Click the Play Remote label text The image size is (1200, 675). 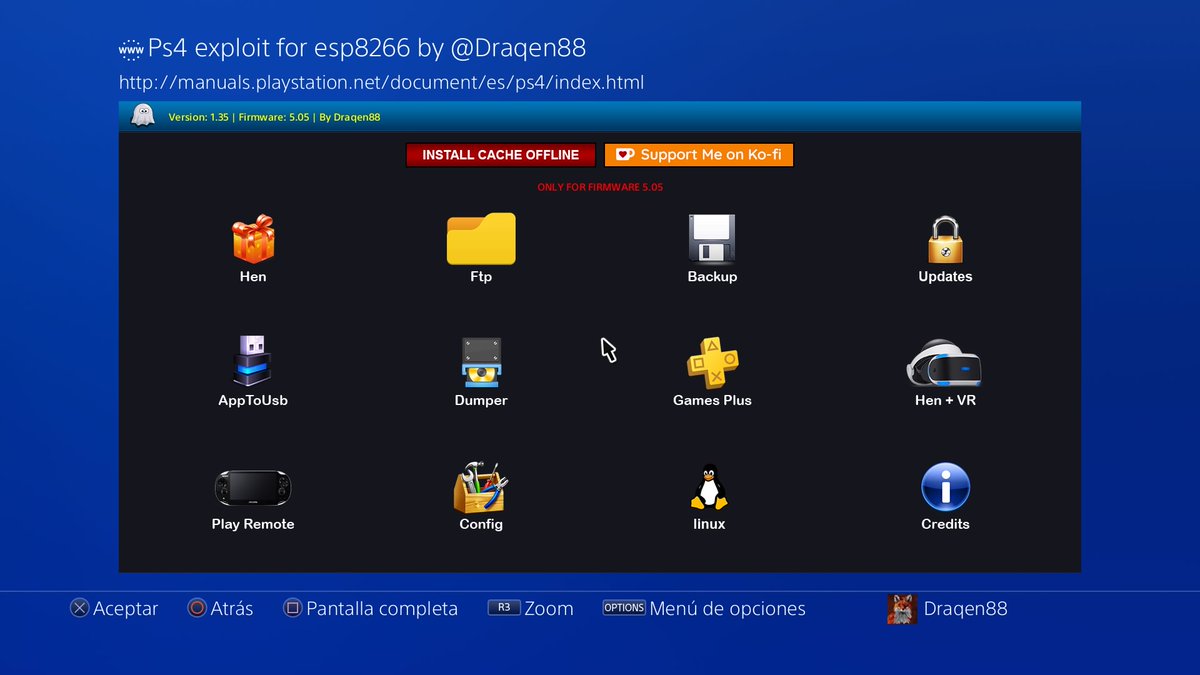(253, 524)
